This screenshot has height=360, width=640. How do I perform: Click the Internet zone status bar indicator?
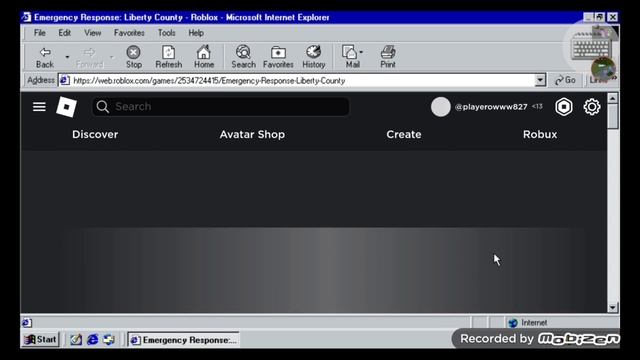[x=528, y=323]
